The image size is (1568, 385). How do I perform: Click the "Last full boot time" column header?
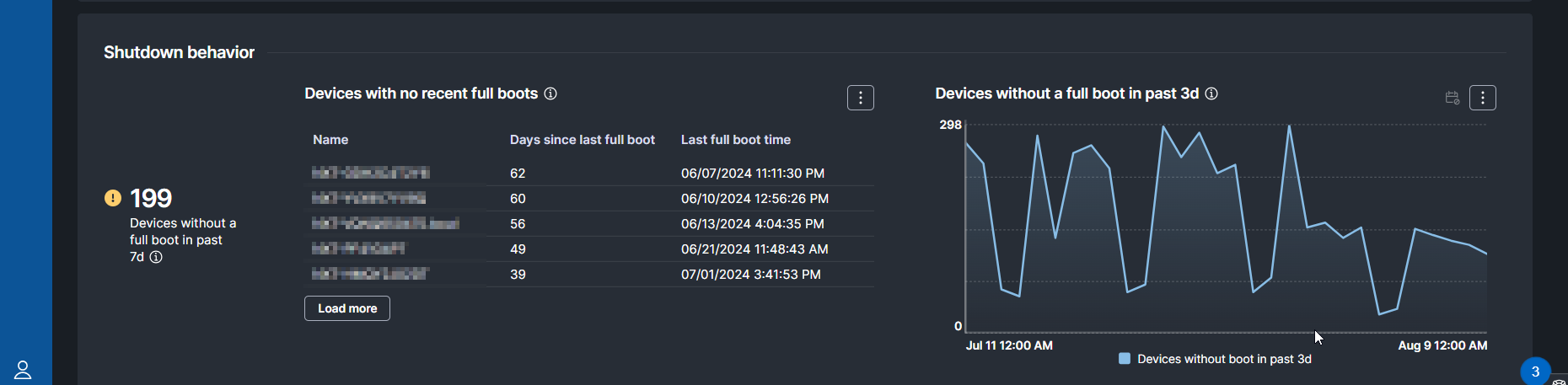coord(735,140)
